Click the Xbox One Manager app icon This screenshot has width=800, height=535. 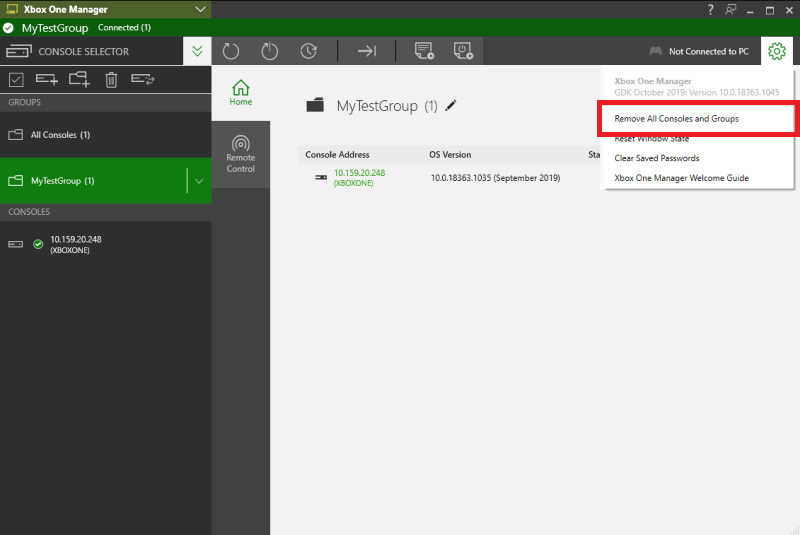(12, 9)
